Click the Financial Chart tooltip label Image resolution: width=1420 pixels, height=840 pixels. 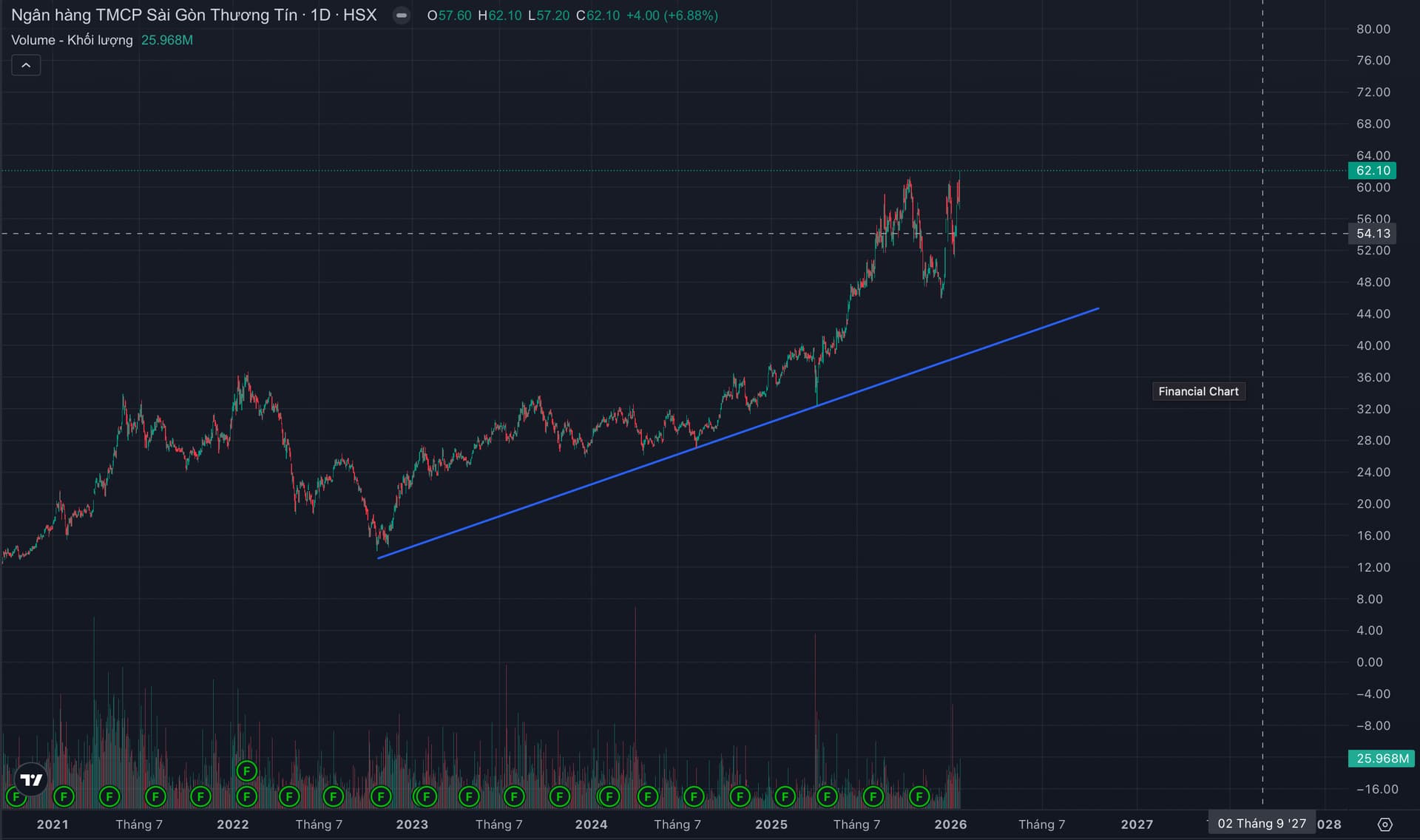click(1198, 391)
